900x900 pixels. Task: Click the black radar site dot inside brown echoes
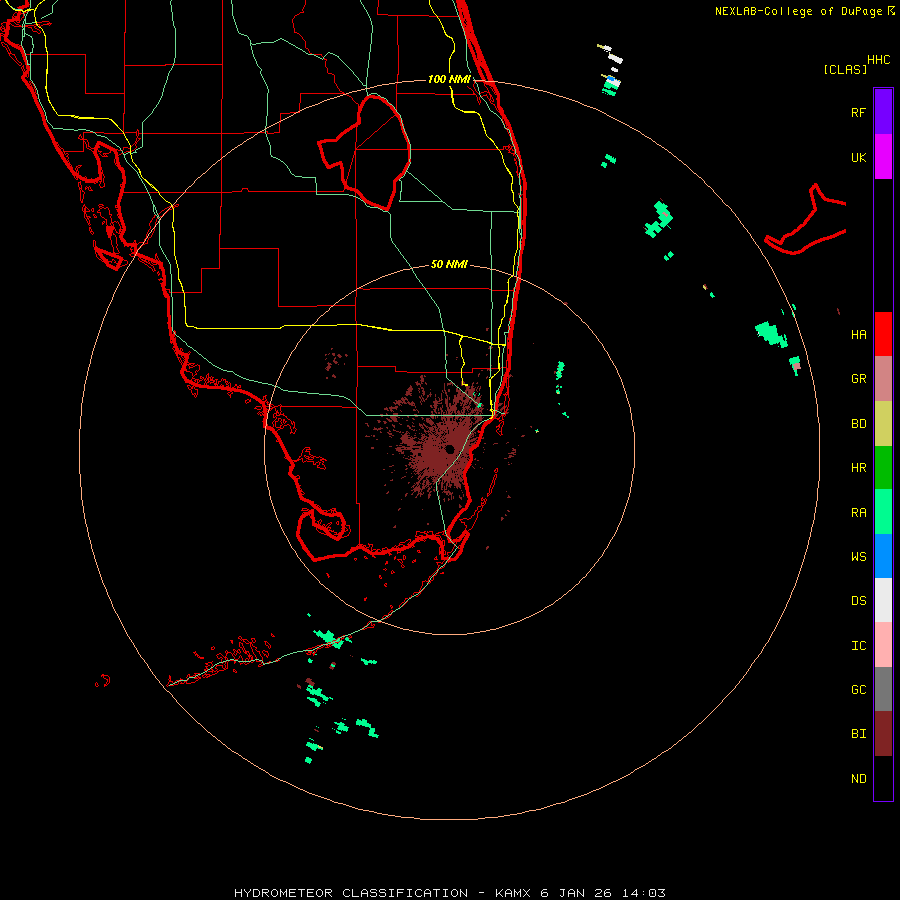(449, 449)
